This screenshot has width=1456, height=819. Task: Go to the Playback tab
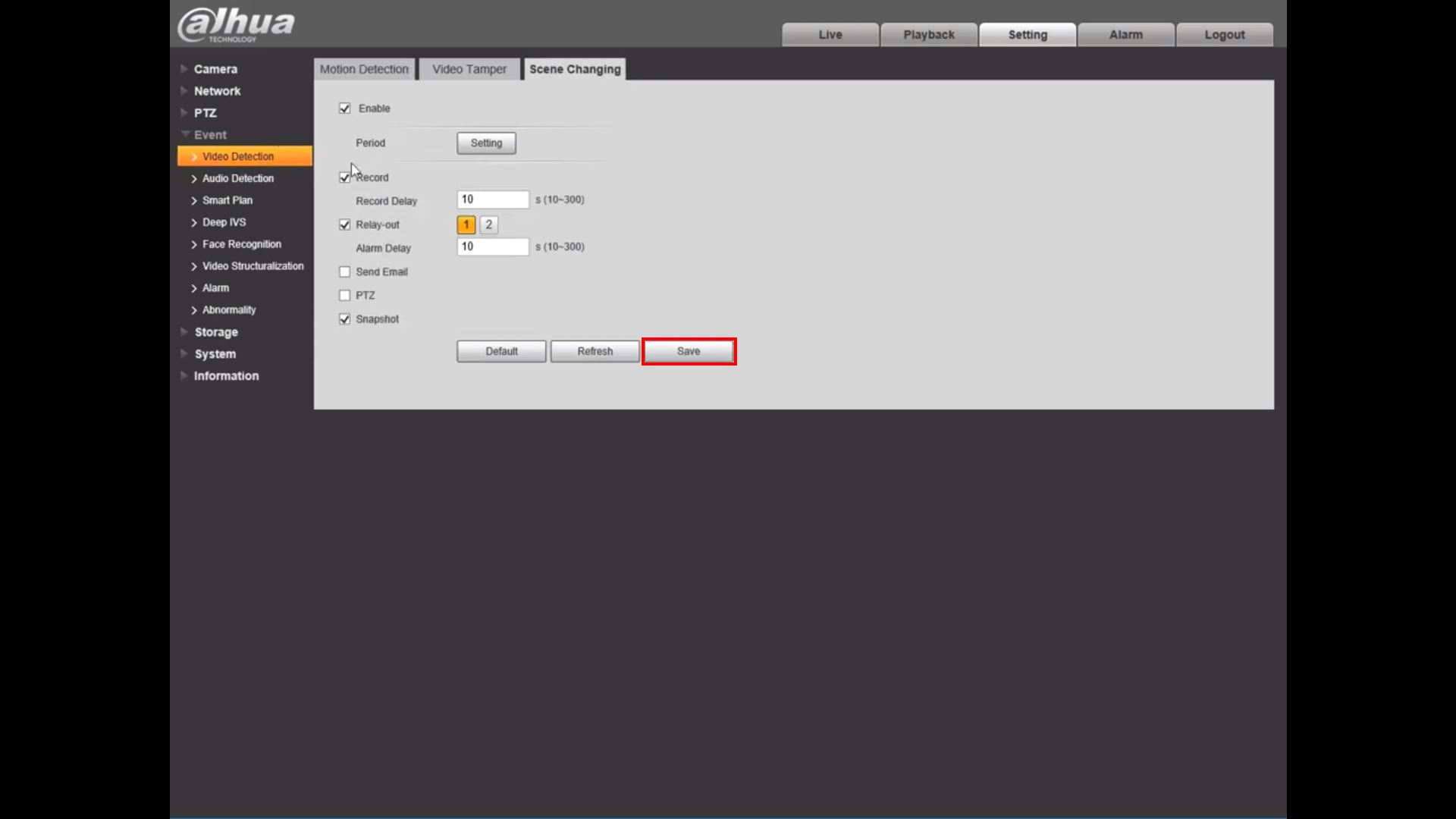click(928, 35)
